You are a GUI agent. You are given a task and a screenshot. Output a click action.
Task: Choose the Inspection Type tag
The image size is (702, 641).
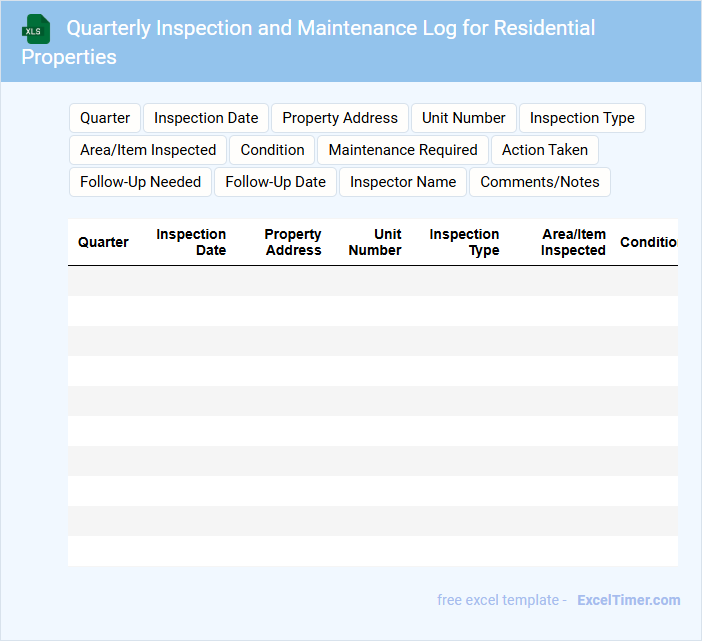[582, 118]
